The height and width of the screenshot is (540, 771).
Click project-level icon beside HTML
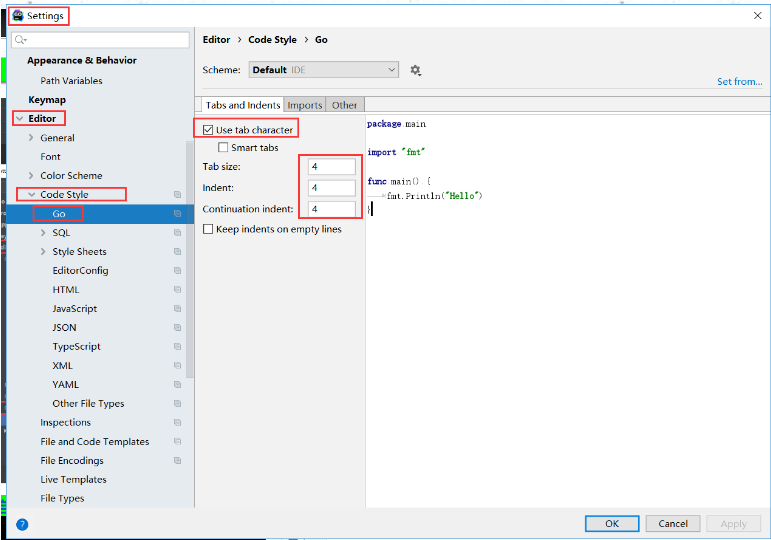178,290
